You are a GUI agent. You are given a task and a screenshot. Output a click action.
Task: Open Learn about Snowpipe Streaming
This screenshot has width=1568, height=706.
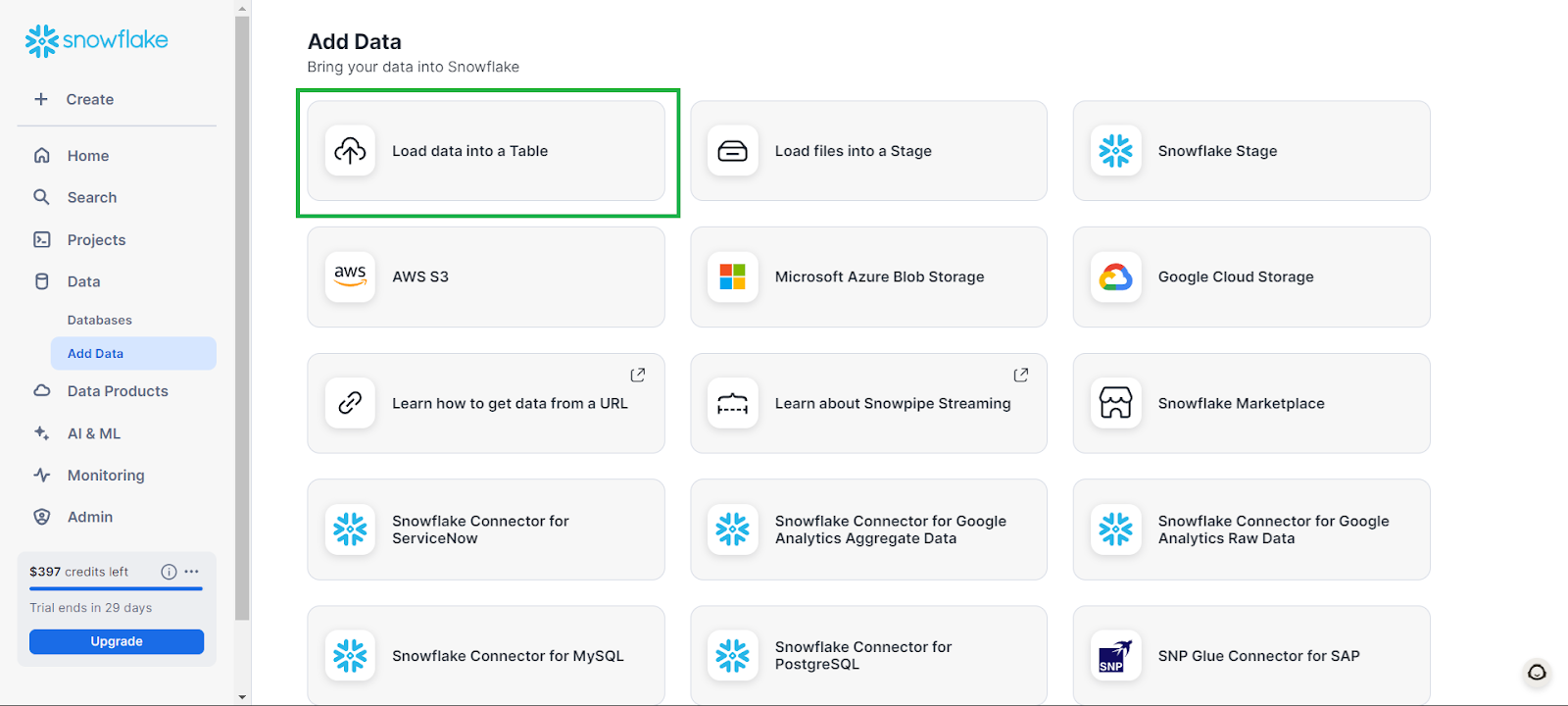pos(868,403)
